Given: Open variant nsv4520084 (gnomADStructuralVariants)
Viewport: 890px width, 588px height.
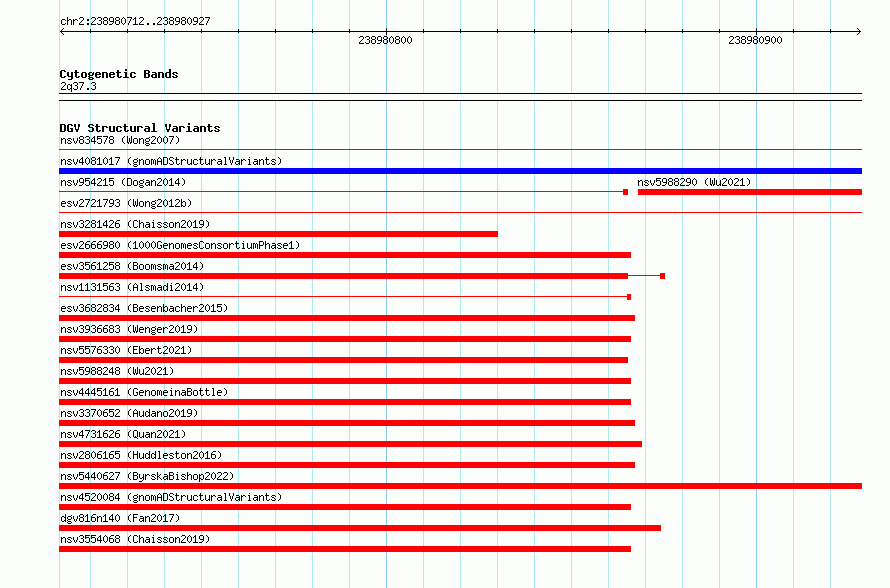Looking at the screenshot, I should coord(171,497).
